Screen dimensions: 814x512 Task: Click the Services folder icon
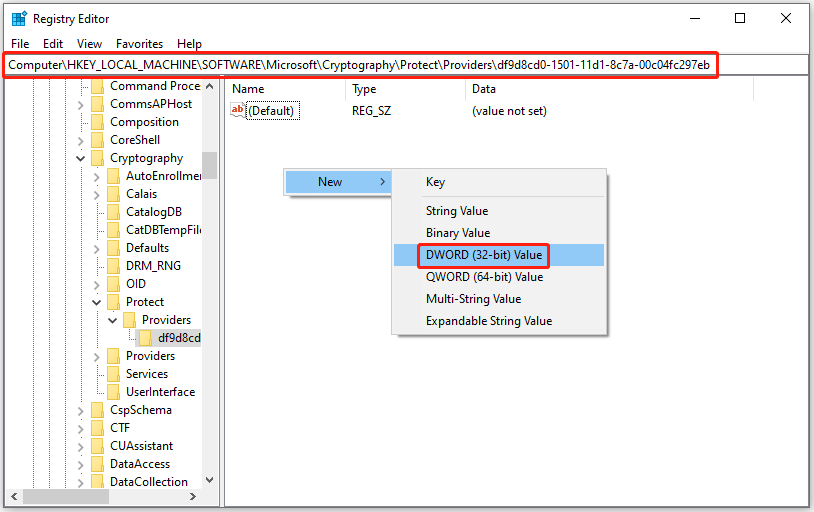pos(113,374)
